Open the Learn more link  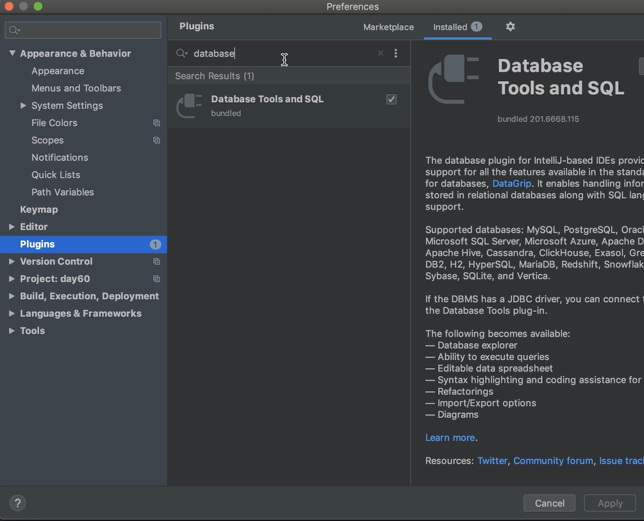pyautogui.click(x=449, y=438)
